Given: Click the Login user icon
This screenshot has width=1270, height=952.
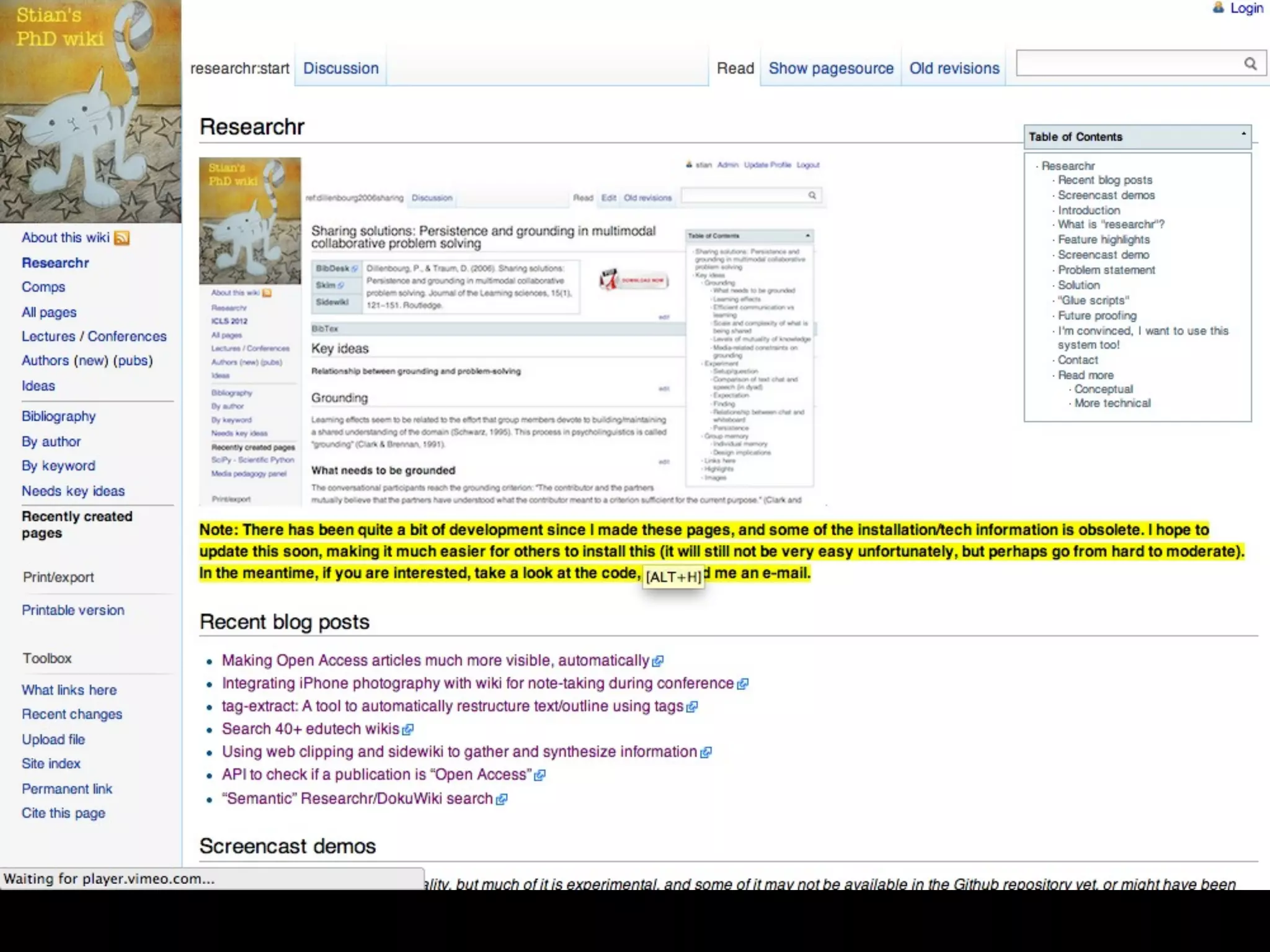Looking at the screenshot, I should tap(1219, 8).
